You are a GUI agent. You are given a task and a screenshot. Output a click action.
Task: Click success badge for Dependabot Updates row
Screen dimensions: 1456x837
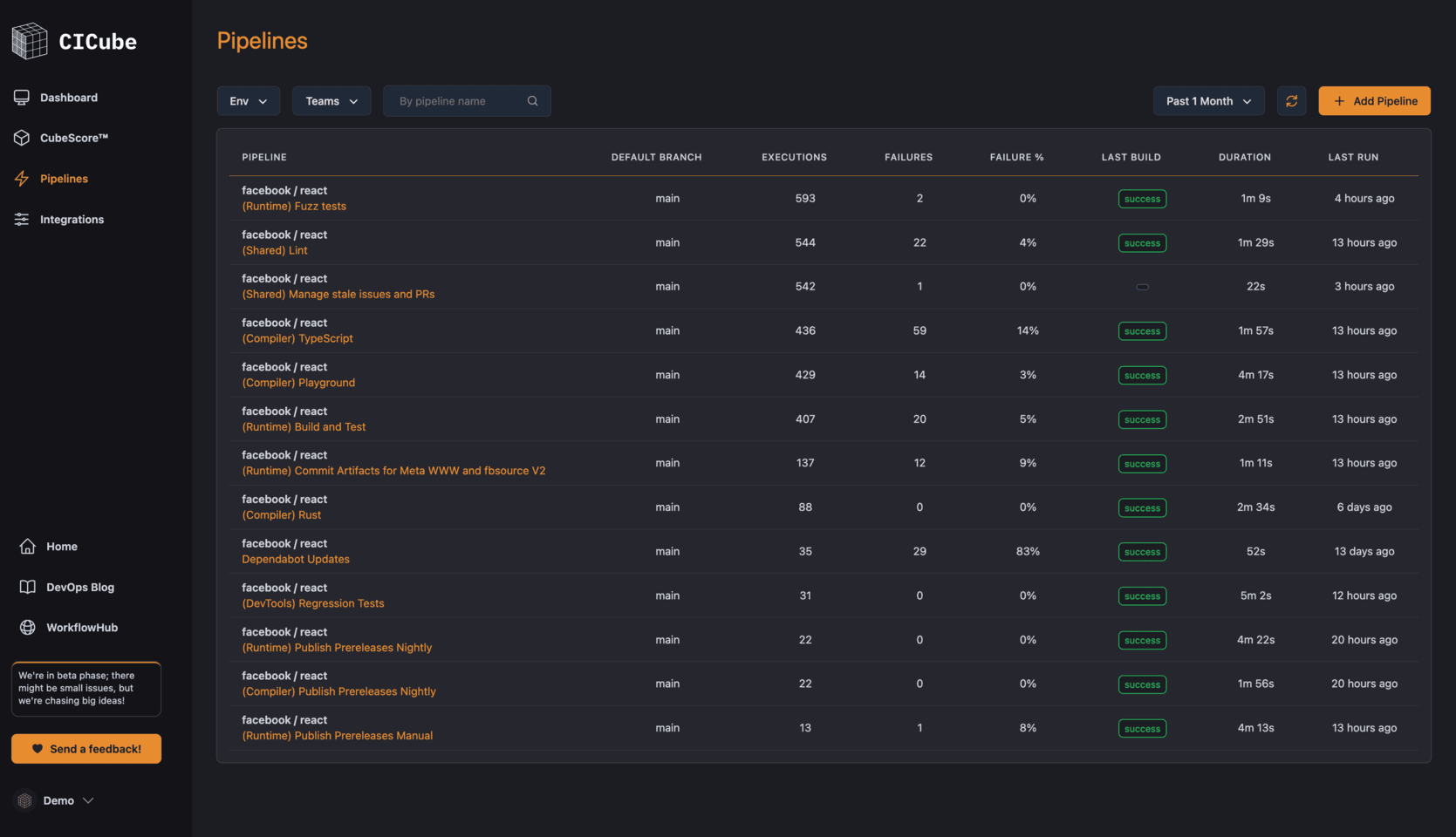1142,552
